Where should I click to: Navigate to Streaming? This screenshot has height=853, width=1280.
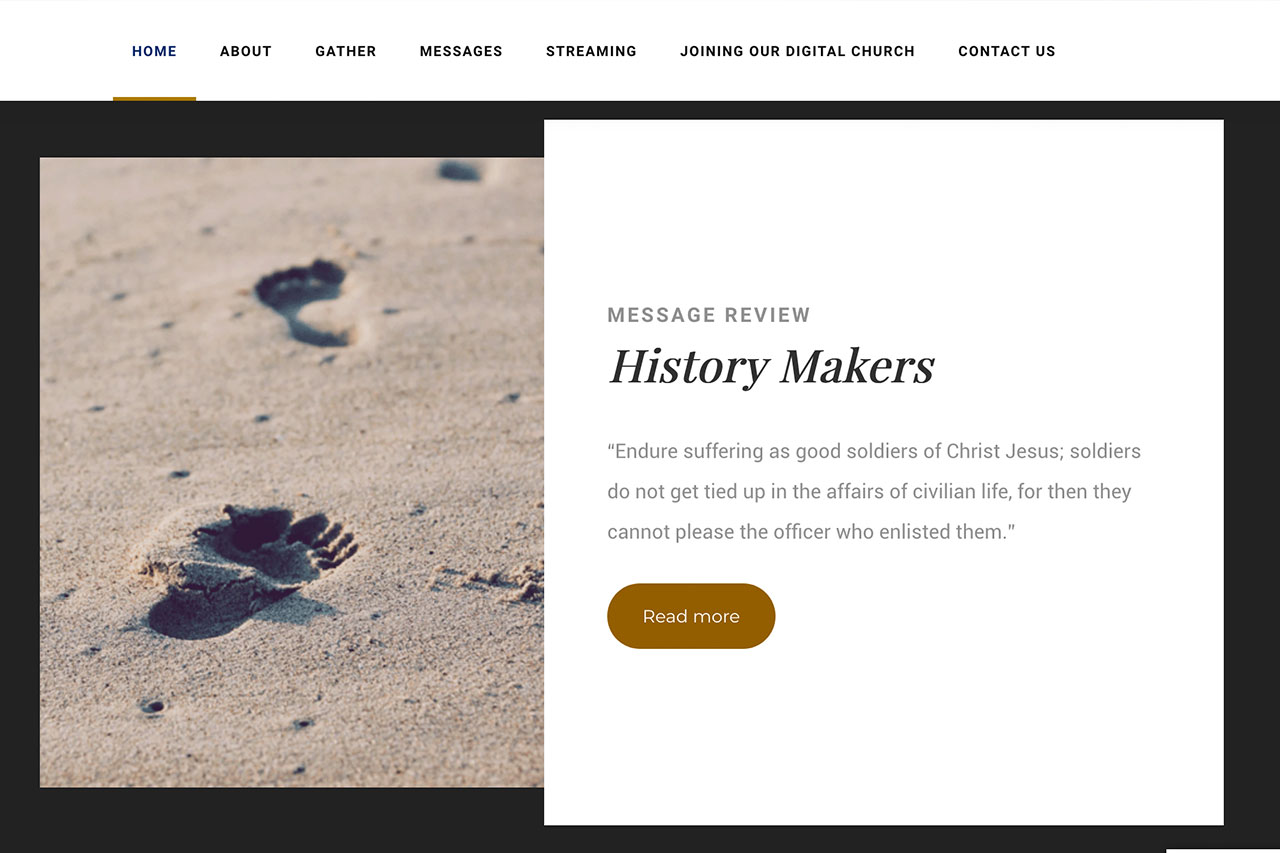pyautogui.click(x=591, y=51)
